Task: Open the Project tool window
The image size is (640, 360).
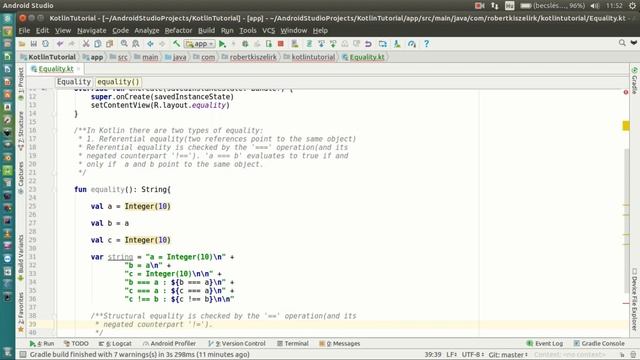Action: pos(21,84)
